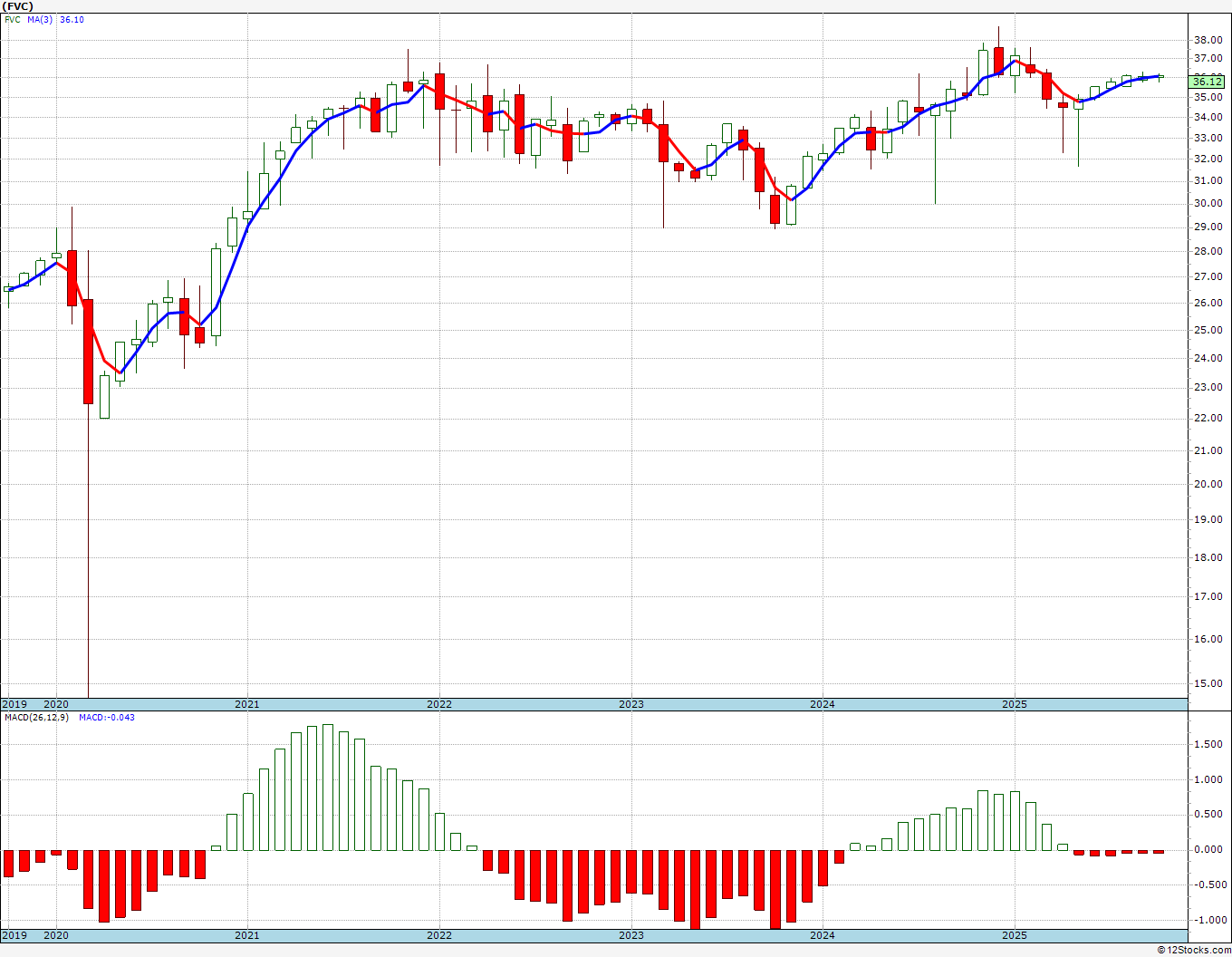Click the 30.00 price axis label
1232x957 pixels.
1208,203
